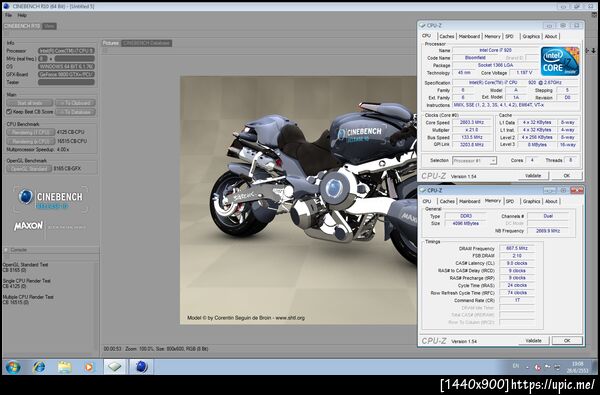Run the OpenGL Standard benchmark
Image resolution: width=600 pixels, height=395 pixels.
tap(29, 168)
